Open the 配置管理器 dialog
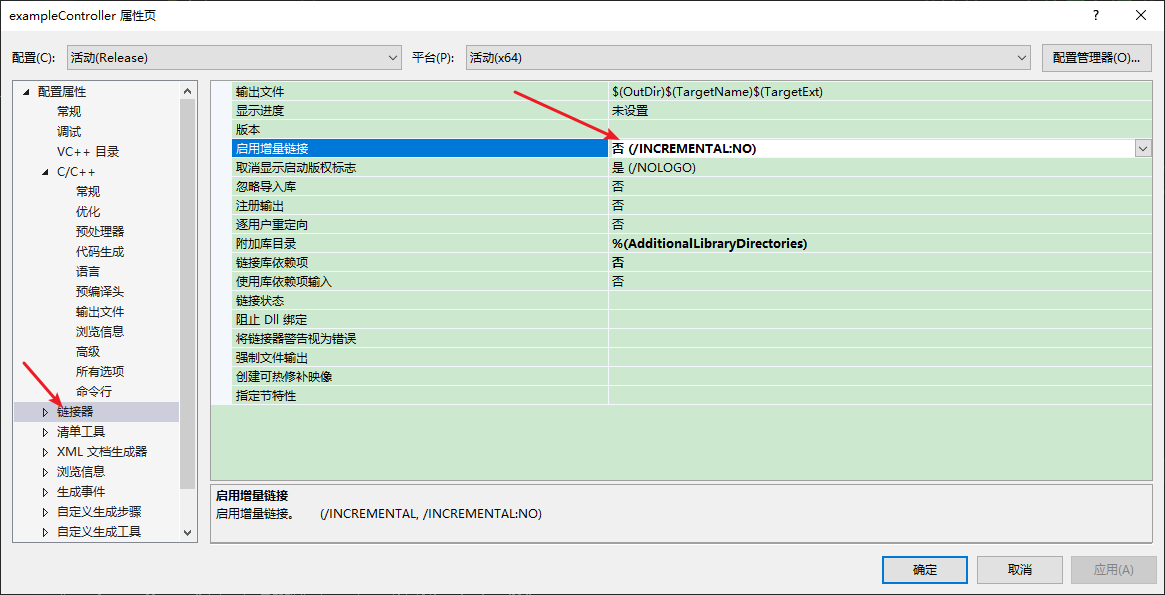The image size is (1165, 595). [x=1096, y=57]
